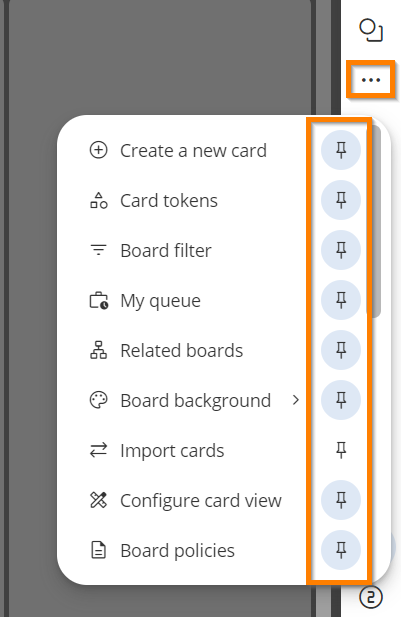The image size is (401, 617).
Task: Click the My queue briefcase icon
Action: coord(98,300)
